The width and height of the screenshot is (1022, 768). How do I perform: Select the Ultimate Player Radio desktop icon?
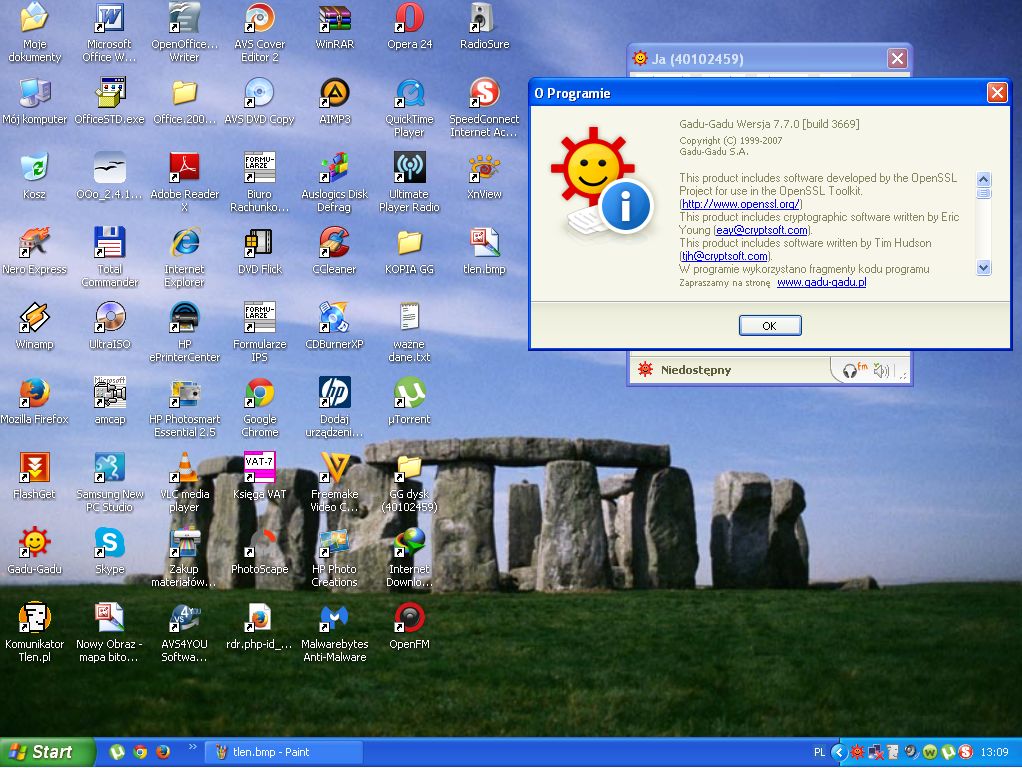(x=409, y=183)
